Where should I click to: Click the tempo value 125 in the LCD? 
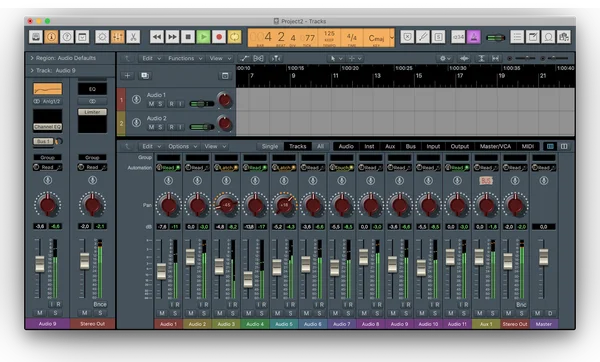pyautogui.click(x=329, y=34)
